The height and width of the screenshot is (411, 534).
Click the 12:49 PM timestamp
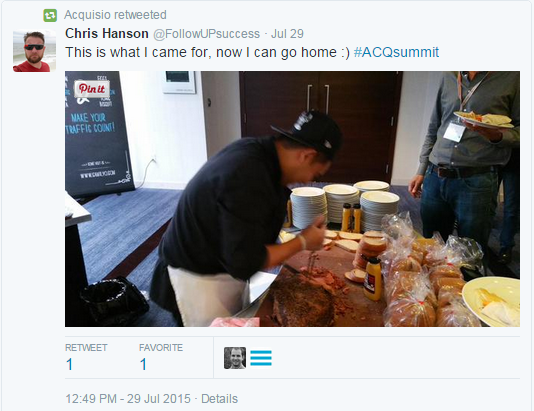(x=128, y=399)
